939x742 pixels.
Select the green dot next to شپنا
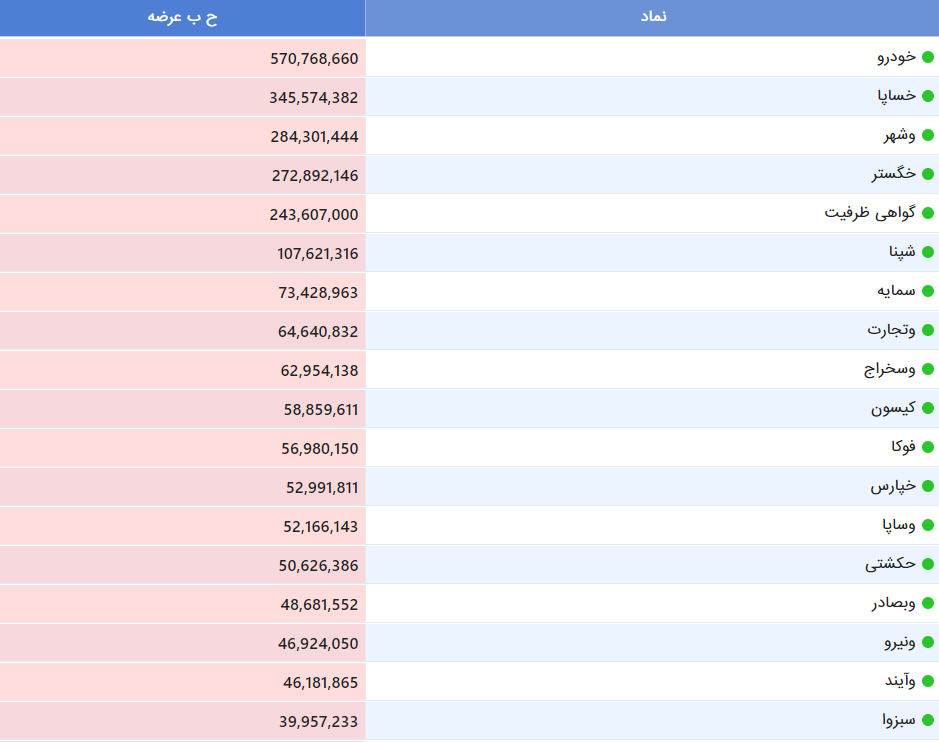point(928,252)
